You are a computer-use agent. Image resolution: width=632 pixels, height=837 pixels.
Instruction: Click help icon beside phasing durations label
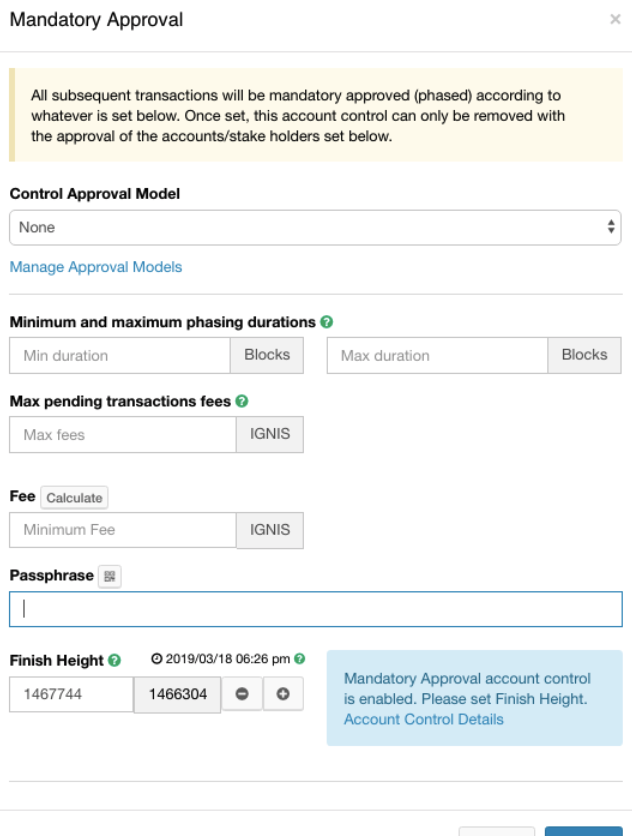[x=327, y=322]
